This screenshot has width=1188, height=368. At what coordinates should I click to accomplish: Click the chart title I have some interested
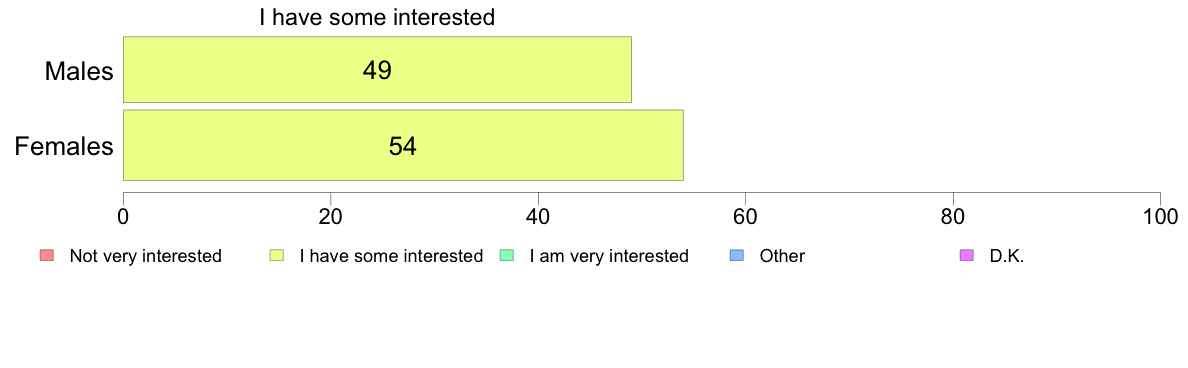[x=377, y=17]
